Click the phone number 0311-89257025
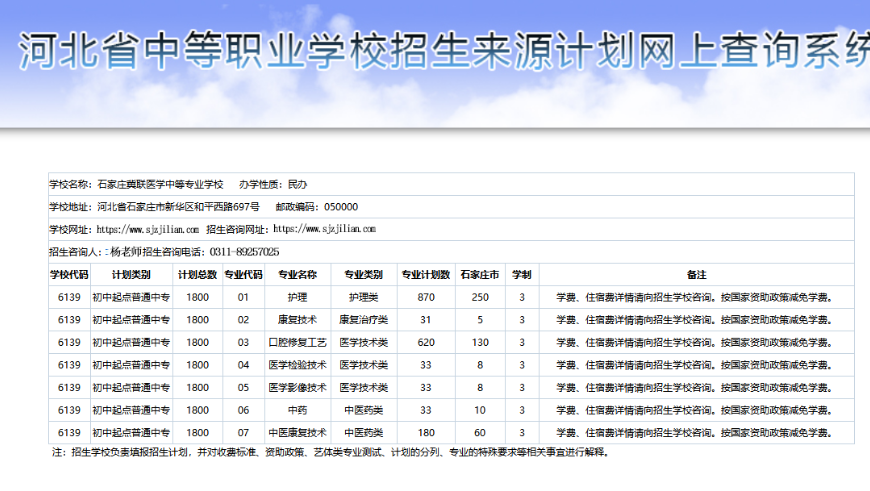The image size is (870, 491). [244, 252]
